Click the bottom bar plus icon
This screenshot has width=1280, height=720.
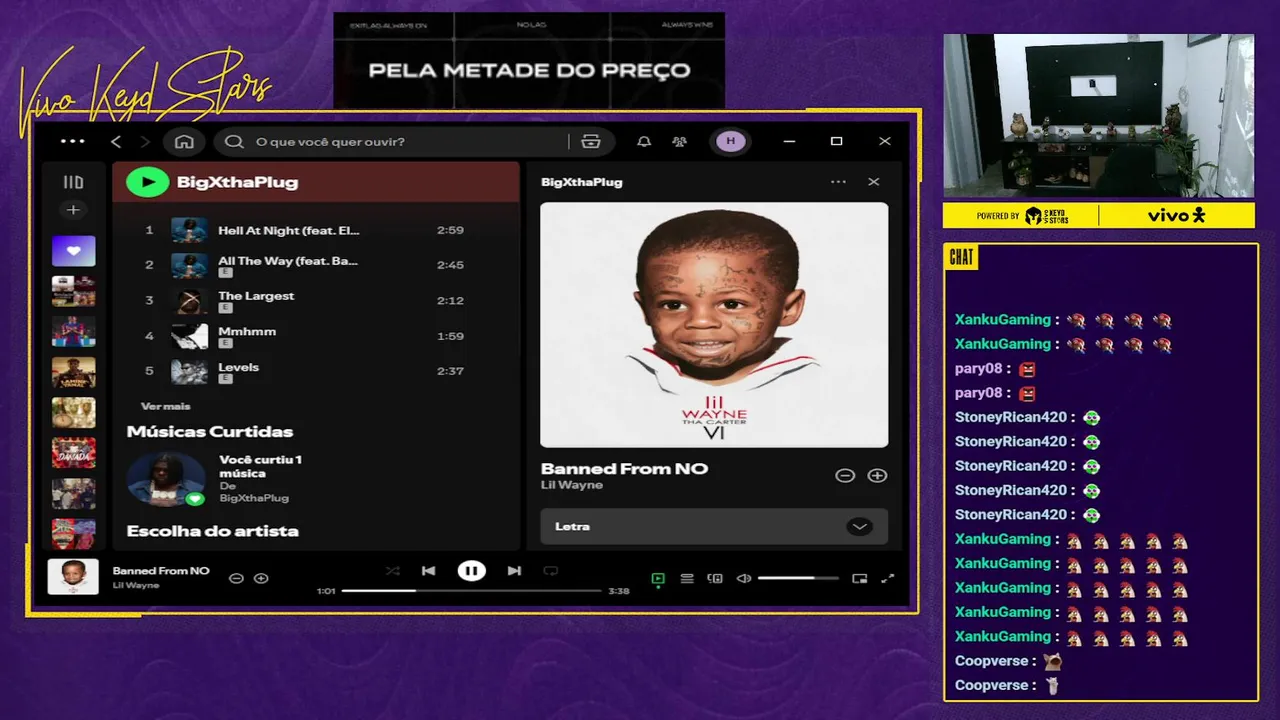261,578
